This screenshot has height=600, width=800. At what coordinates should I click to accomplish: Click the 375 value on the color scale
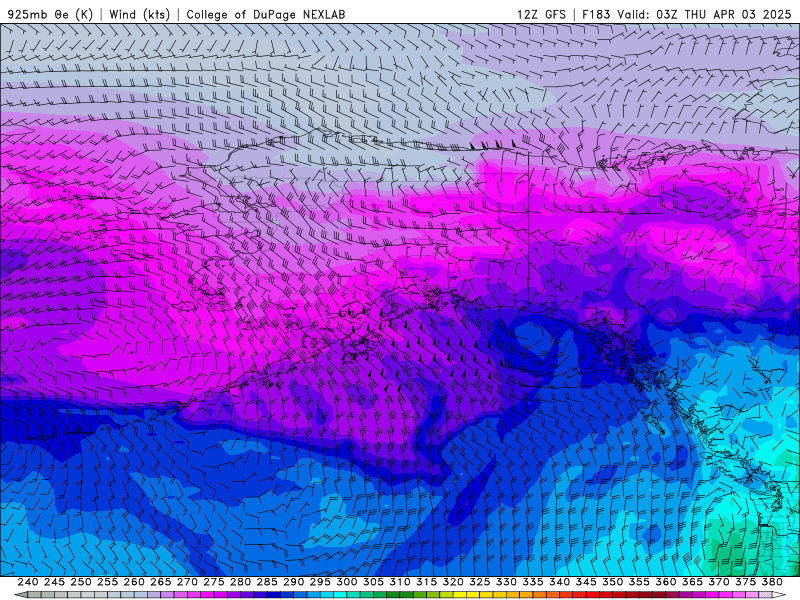(745, 582)
